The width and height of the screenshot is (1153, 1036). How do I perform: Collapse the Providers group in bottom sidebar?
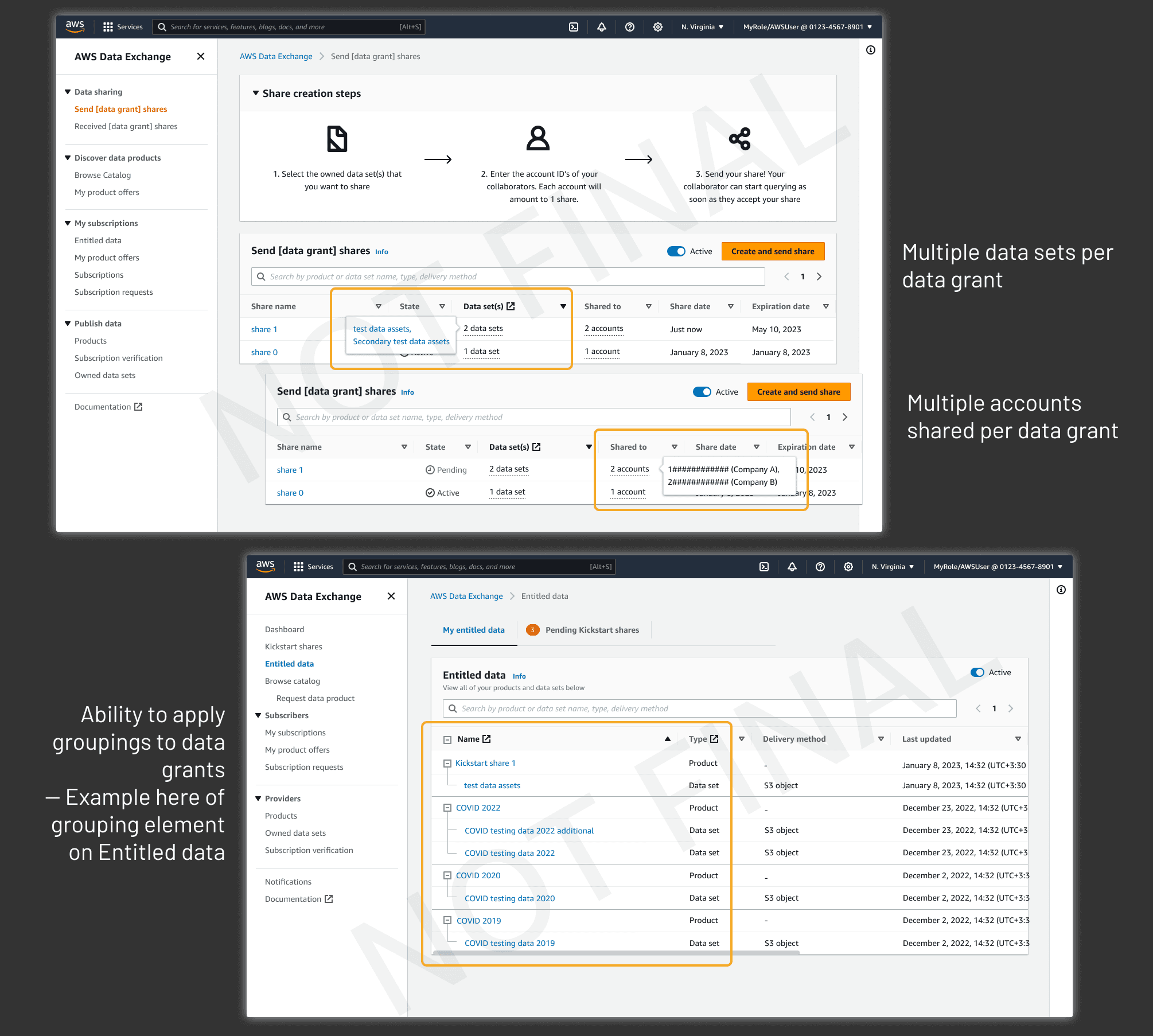tap(258, 799)
